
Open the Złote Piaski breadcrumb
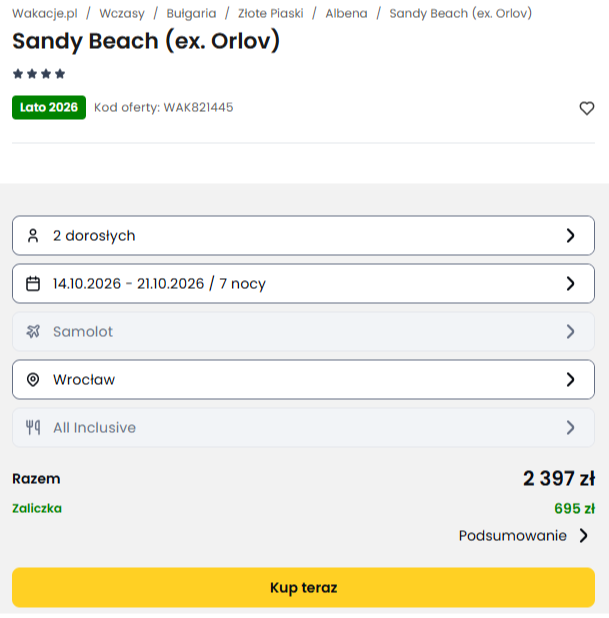(x=271, y=14)
